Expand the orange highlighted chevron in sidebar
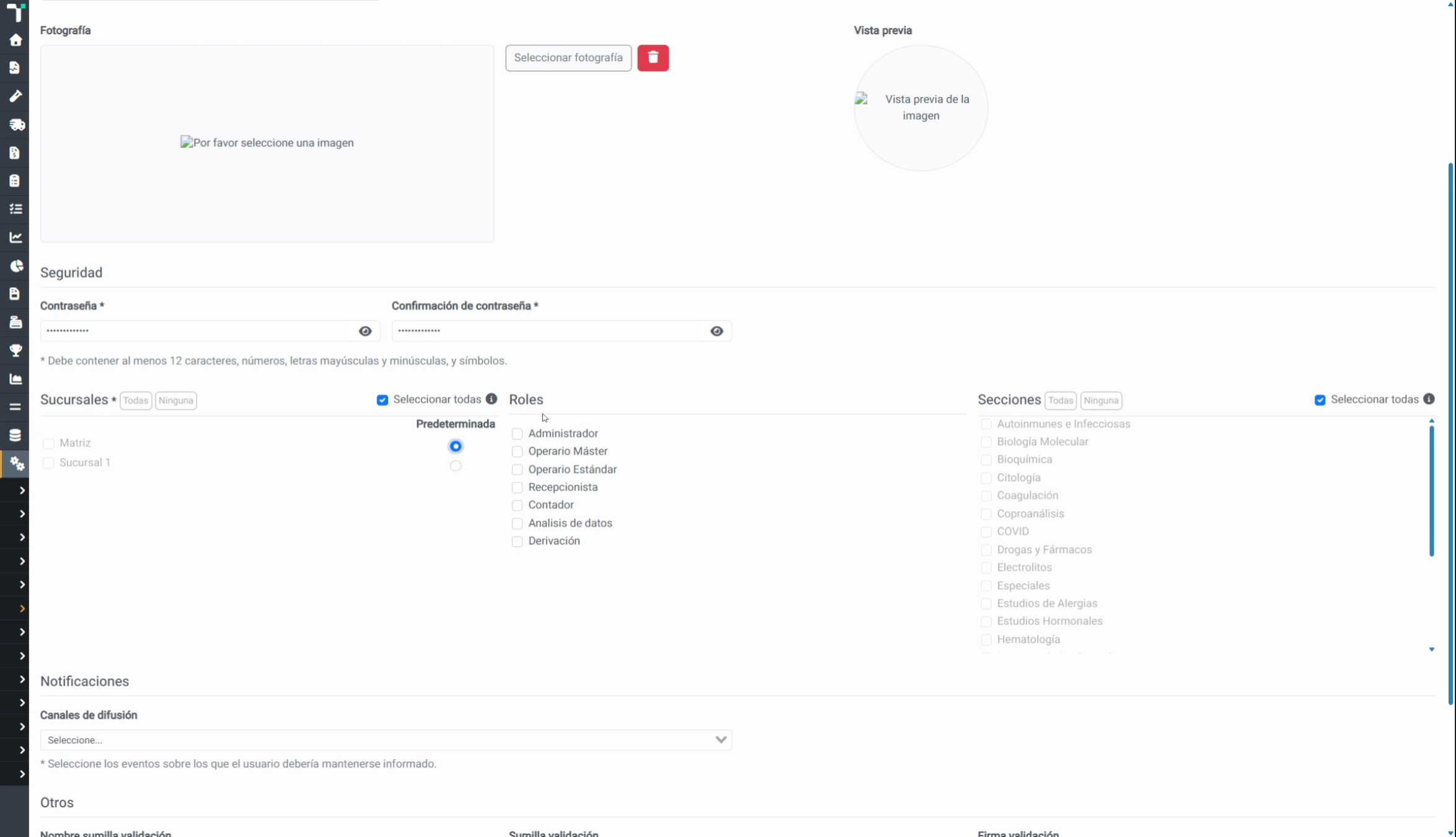 pos(22,608)
